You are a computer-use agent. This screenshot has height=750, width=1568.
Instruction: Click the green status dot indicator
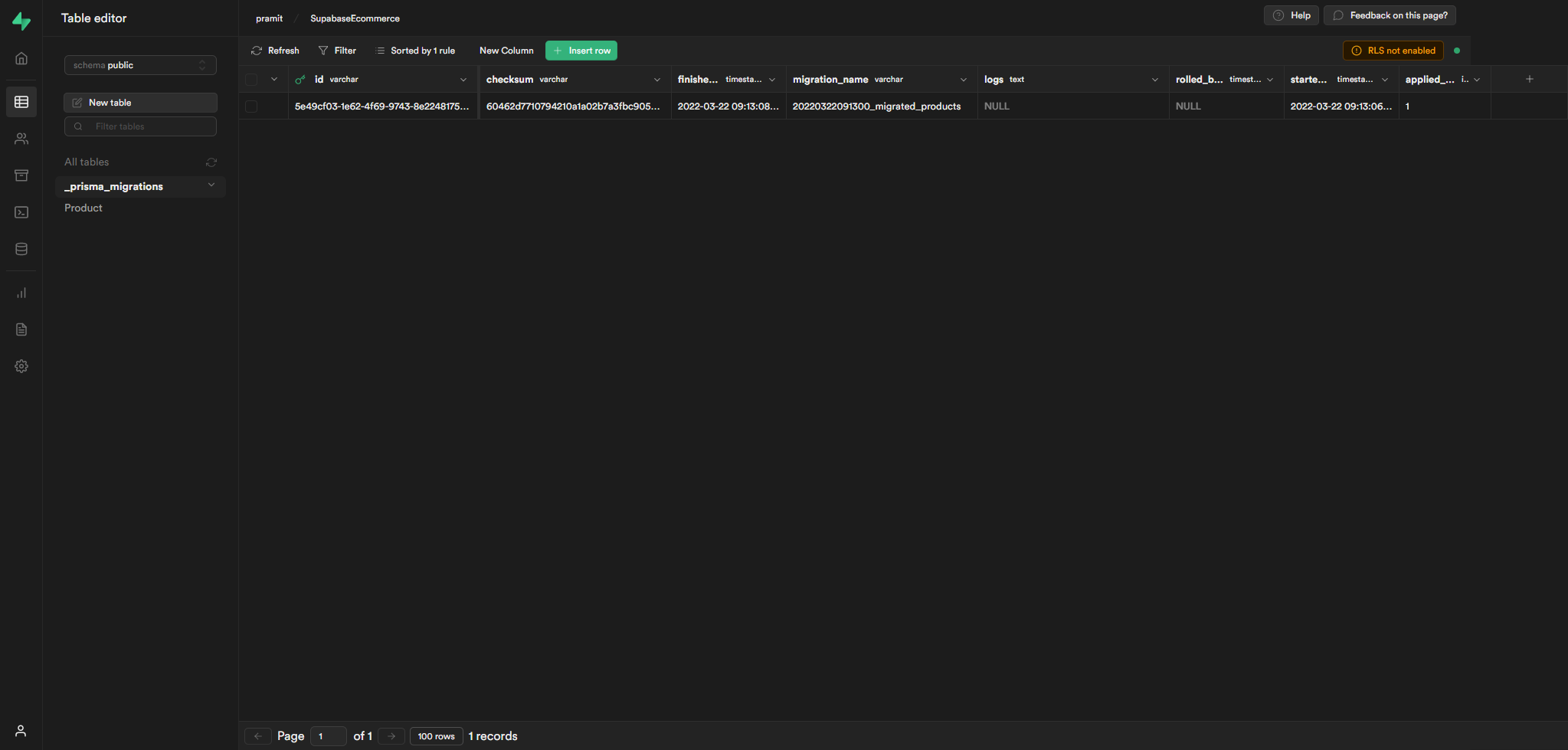point(1457,51)
